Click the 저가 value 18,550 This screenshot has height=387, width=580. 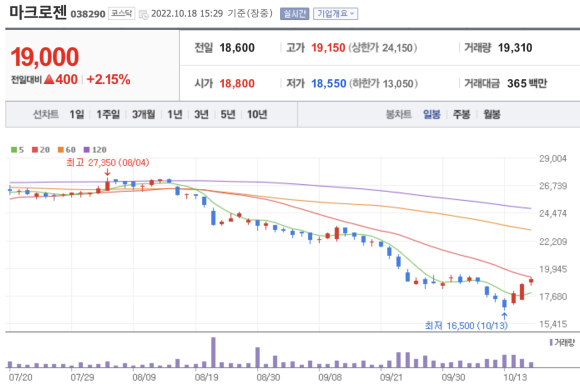328,84
